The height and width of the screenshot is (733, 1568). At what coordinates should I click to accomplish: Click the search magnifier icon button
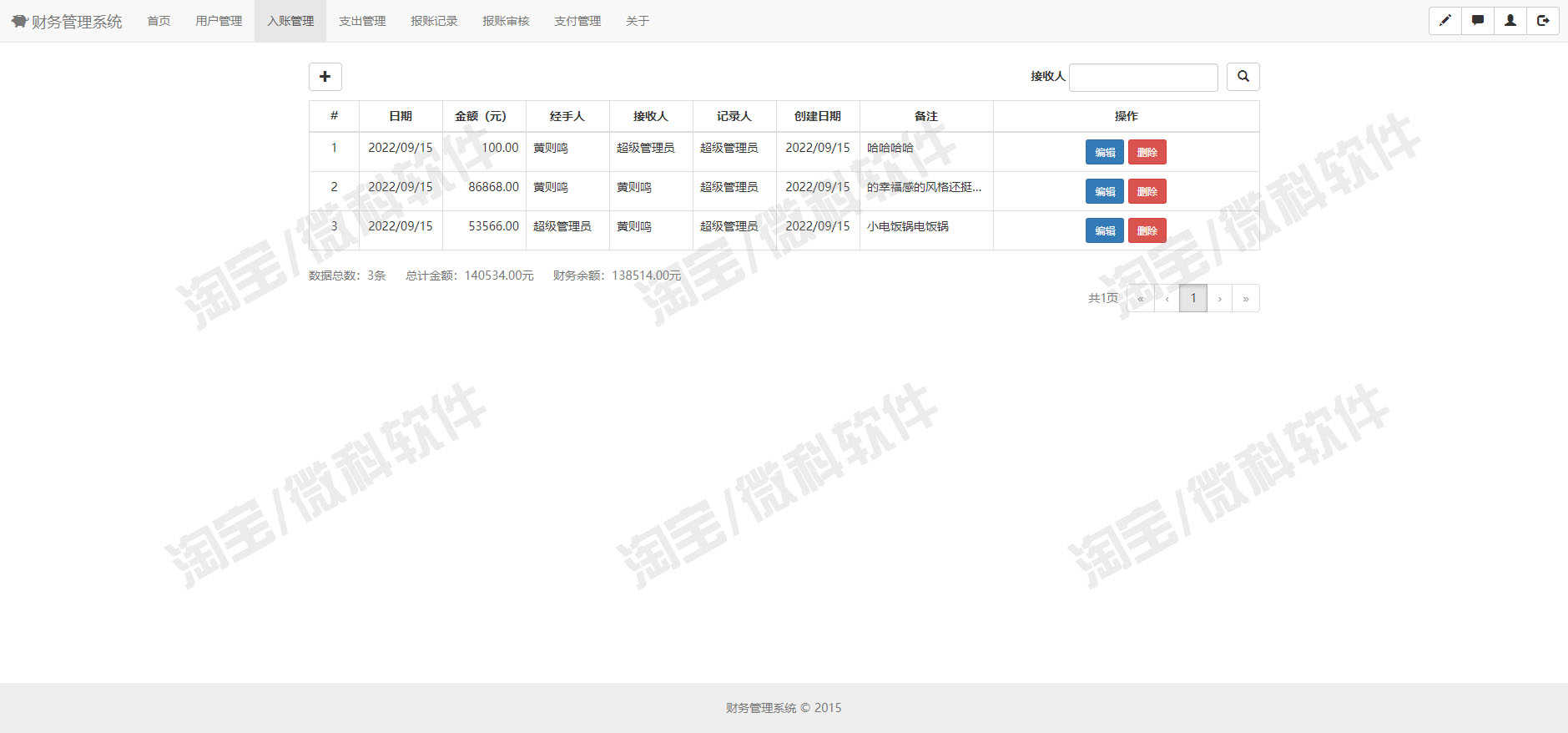point(1243,77)
